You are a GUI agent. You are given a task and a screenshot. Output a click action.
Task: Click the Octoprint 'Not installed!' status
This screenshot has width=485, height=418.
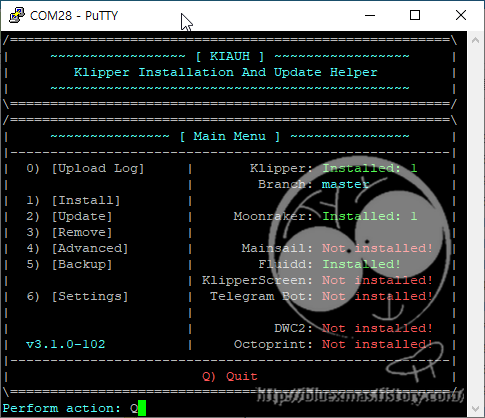pyautogui.click(x=377, y=344)
